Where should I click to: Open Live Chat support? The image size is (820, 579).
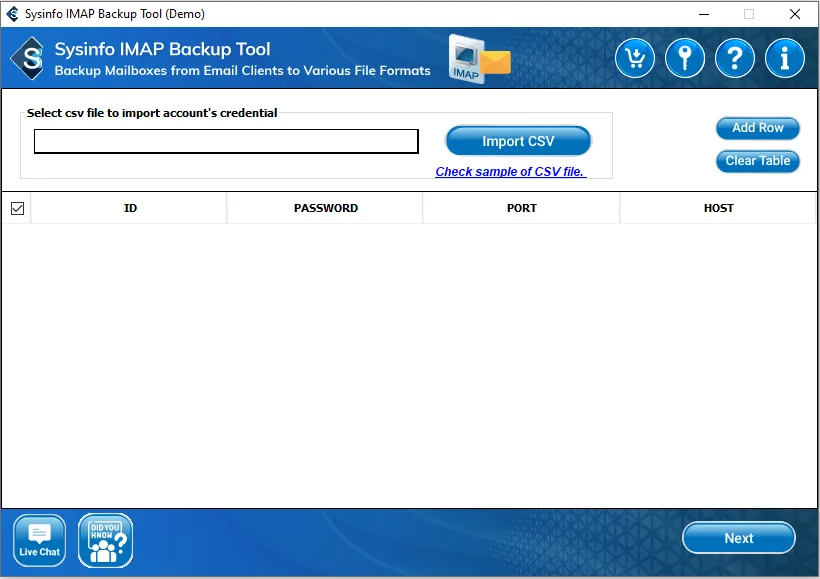pos(40,541)
